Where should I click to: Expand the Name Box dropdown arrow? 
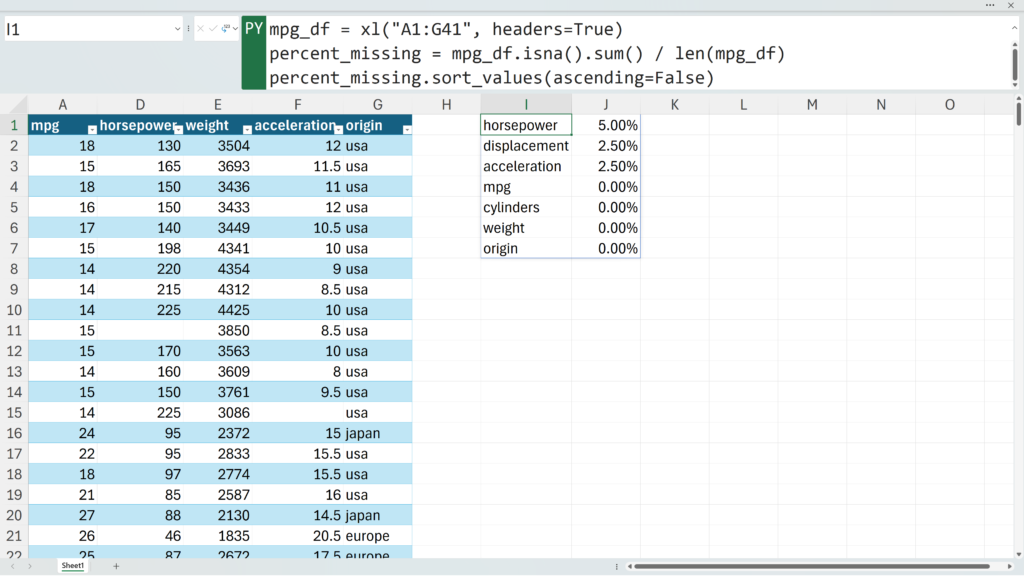[x=177, y=29]
